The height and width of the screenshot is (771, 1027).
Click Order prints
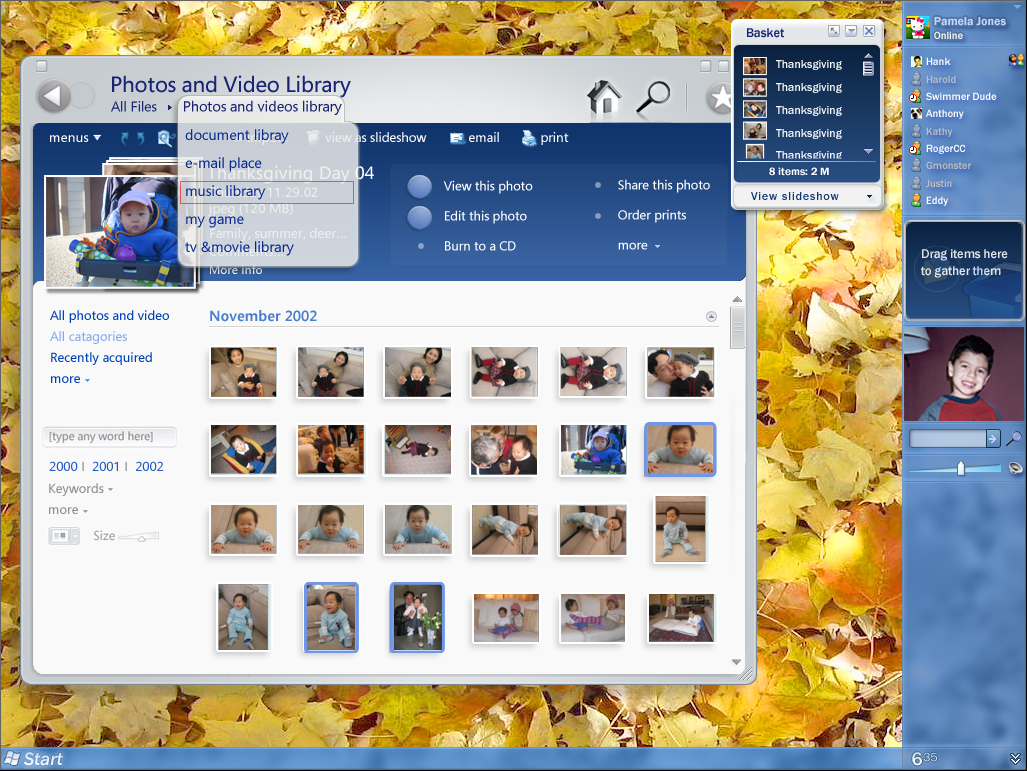(652, 216)
